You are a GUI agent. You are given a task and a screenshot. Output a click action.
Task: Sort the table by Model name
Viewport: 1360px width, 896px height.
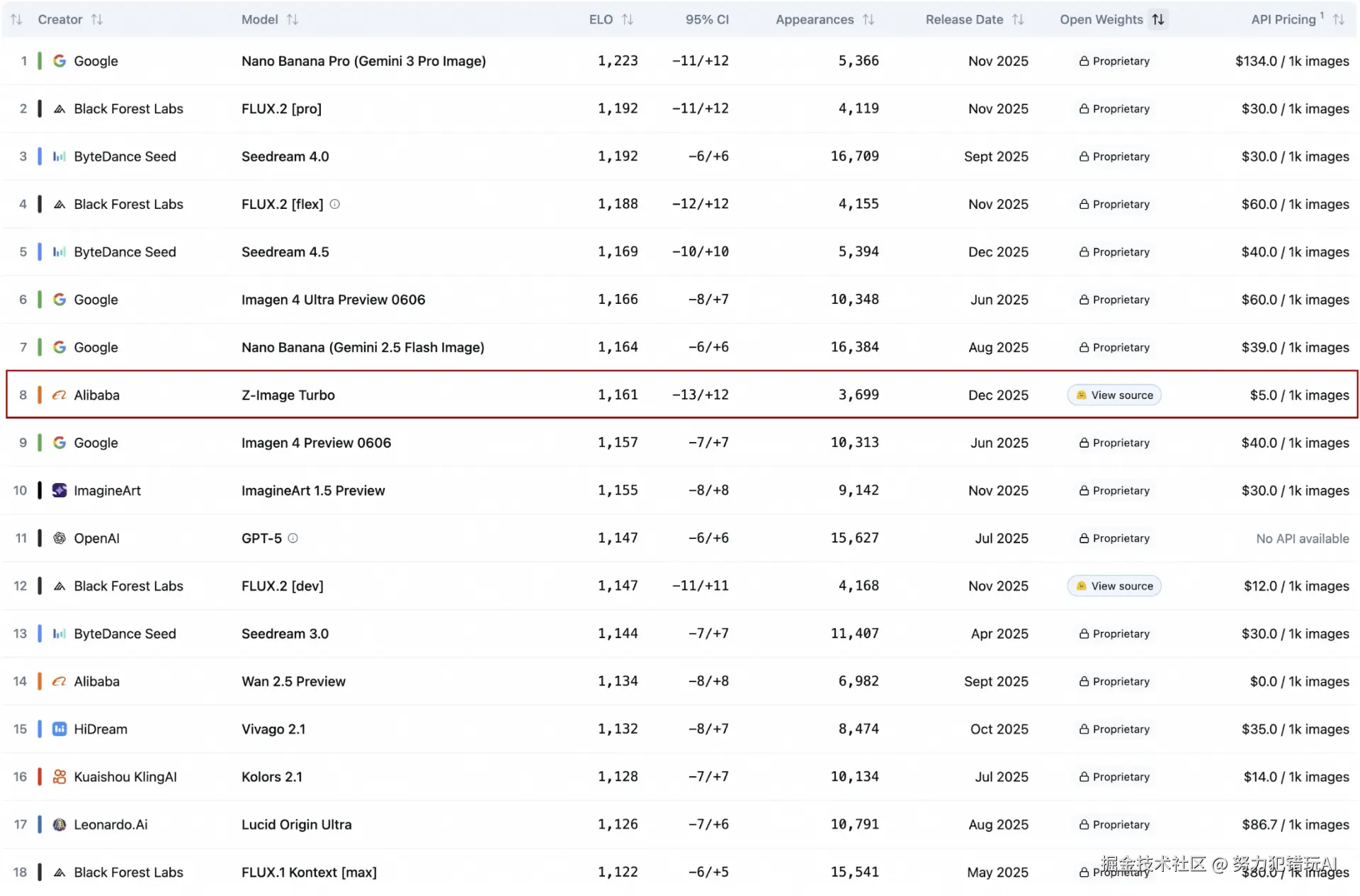click(292, 20)
